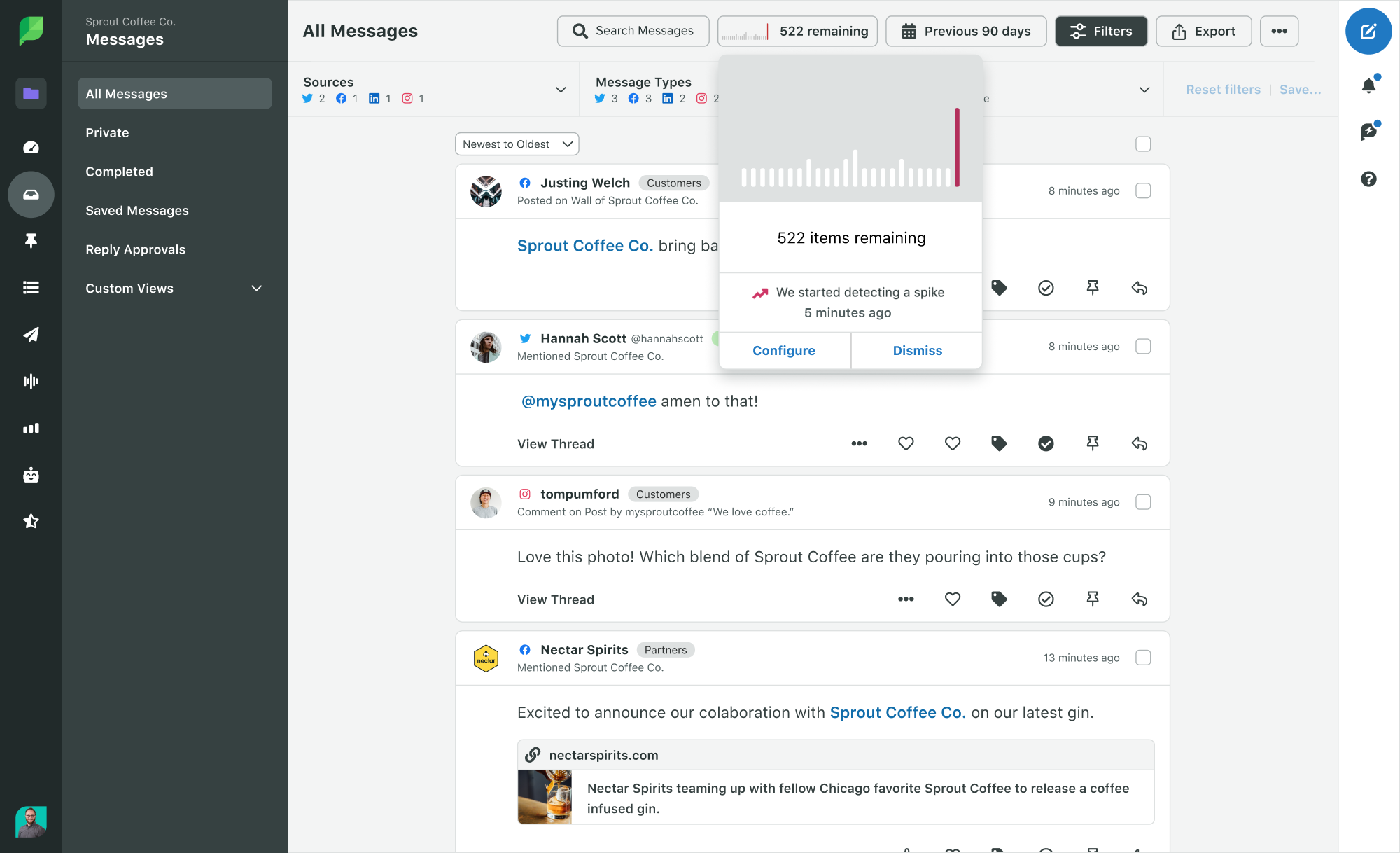The image size is (1400, 853).
Task: Click the heart/like icon on tompumford's message
Action: click(x=954, y=599)
